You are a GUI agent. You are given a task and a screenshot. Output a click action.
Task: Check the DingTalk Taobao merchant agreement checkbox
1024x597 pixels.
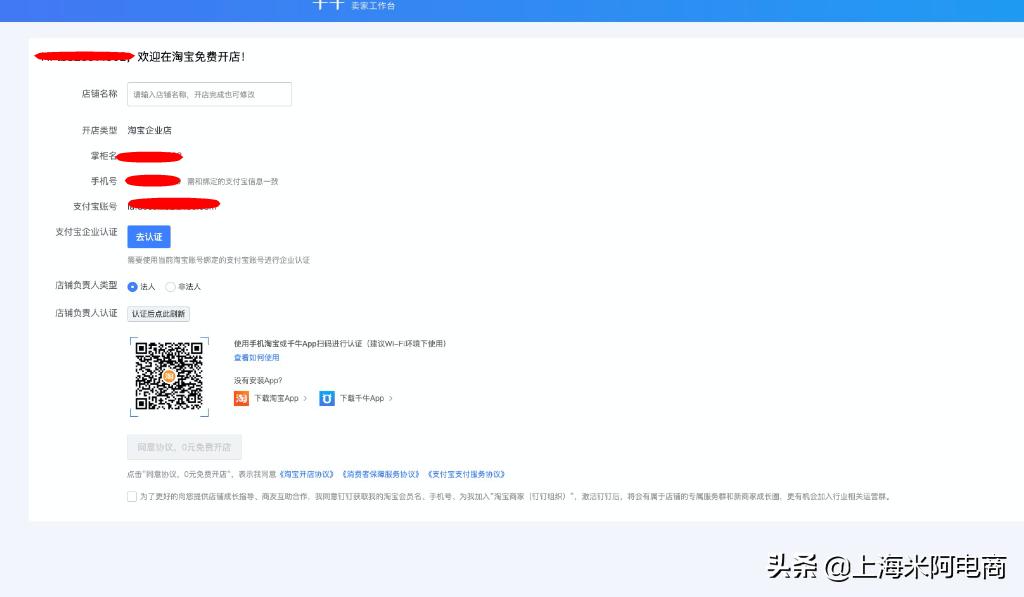(x=131, y=496)
